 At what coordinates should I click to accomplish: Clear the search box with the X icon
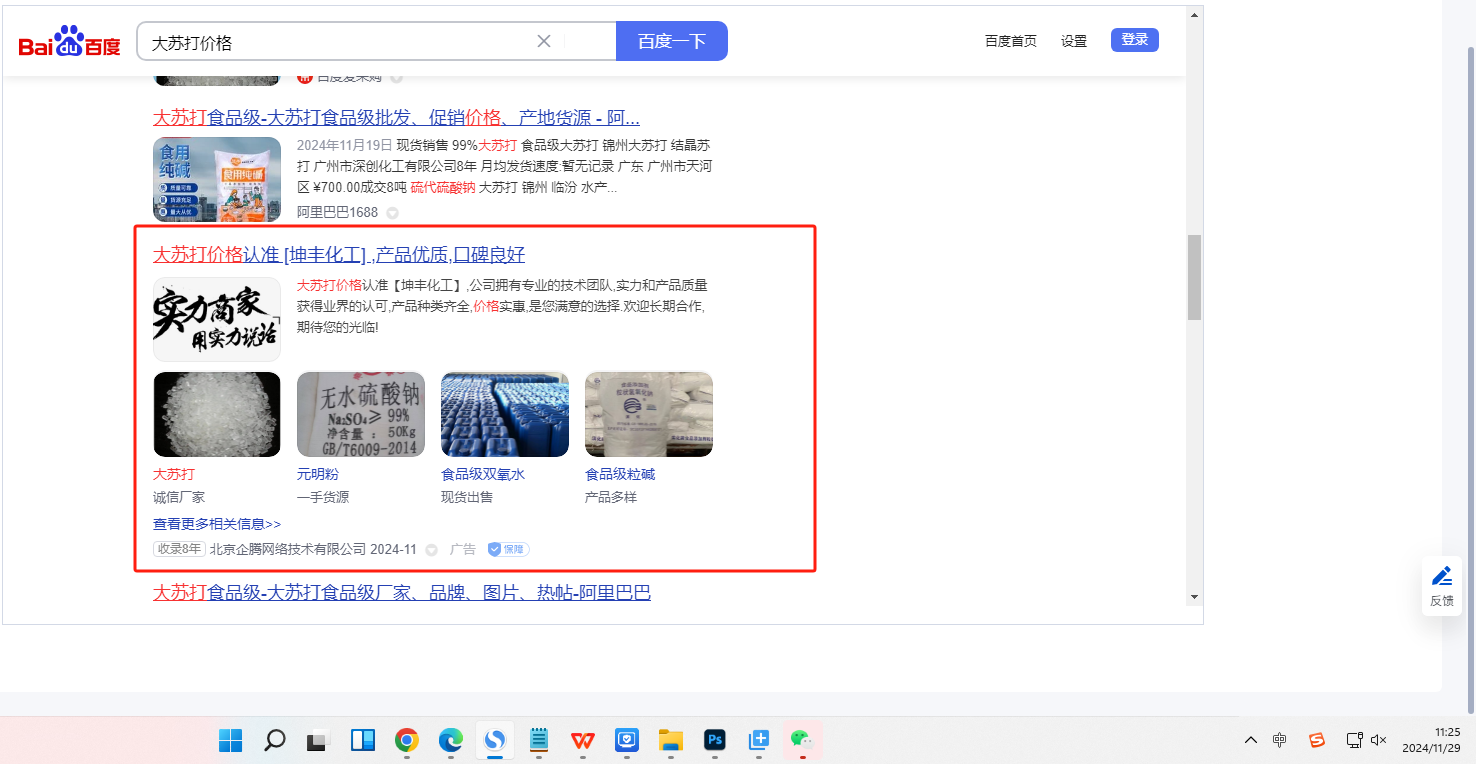point(544,41)
